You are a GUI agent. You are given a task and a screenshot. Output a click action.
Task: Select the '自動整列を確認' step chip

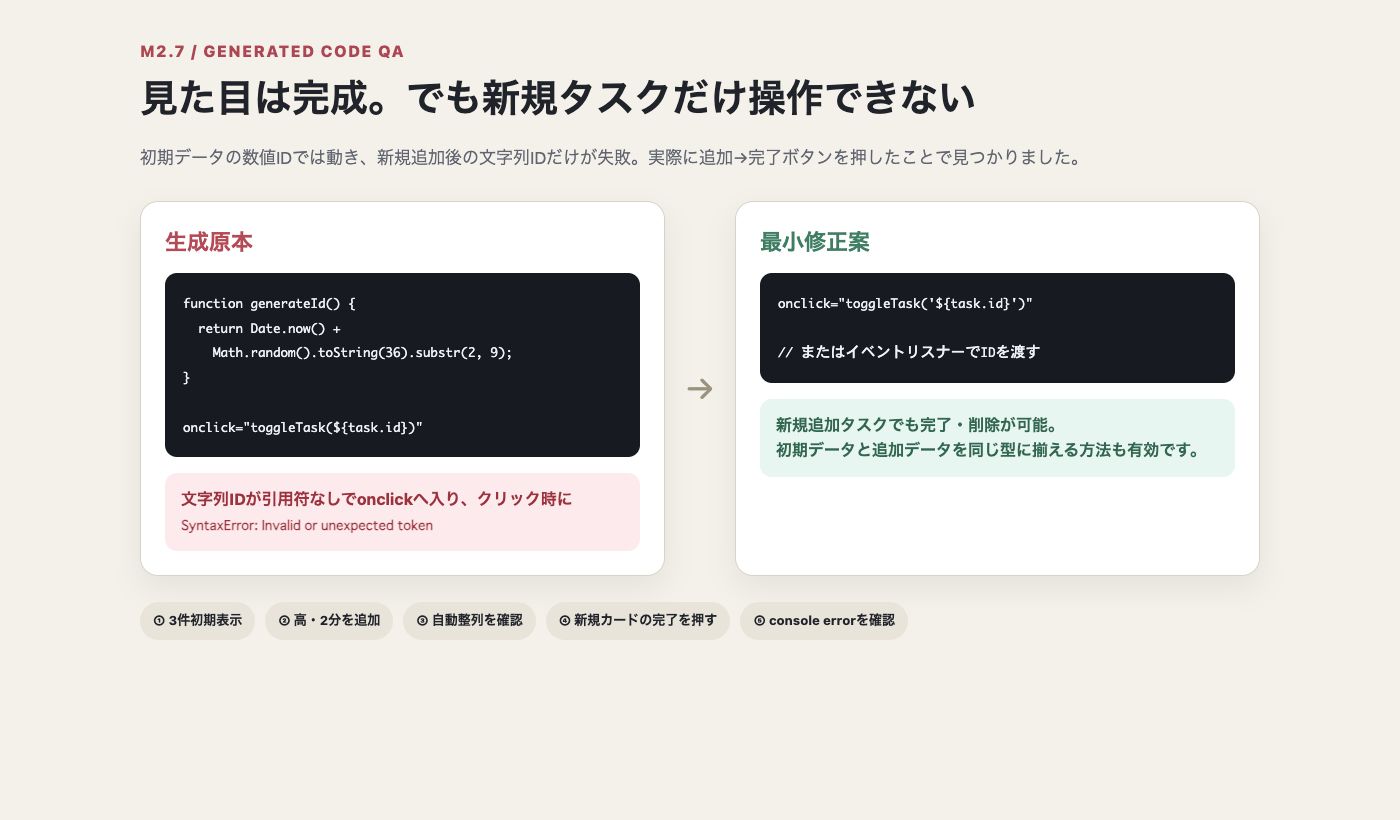(469, 620)
